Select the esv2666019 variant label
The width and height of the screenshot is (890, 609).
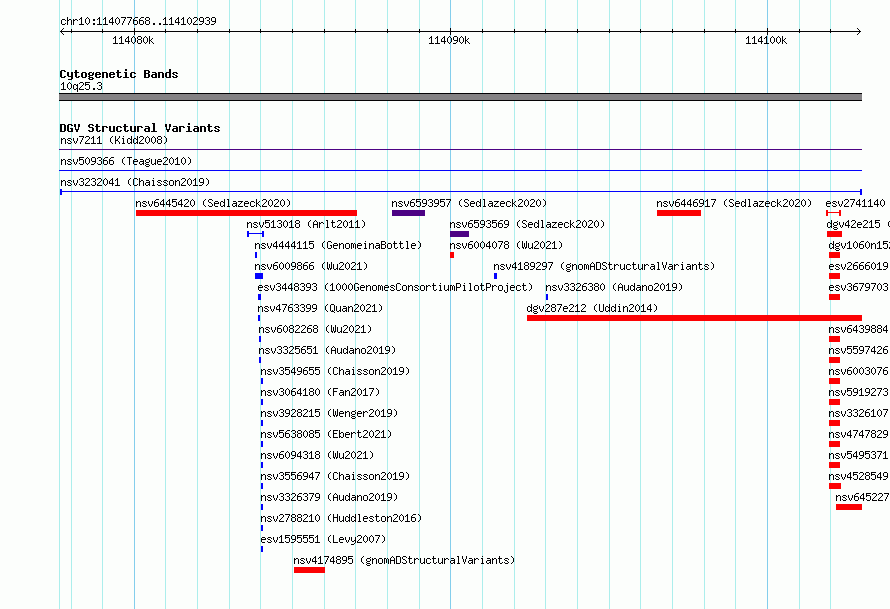(859, 266)
